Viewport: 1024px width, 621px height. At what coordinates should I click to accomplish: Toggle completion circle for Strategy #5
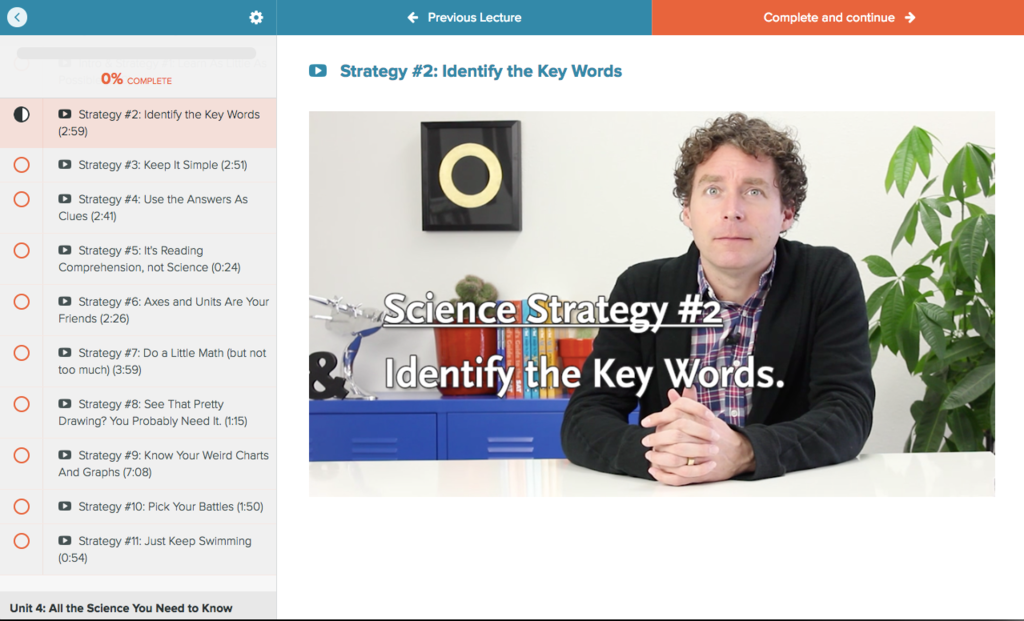coord(21,250)
